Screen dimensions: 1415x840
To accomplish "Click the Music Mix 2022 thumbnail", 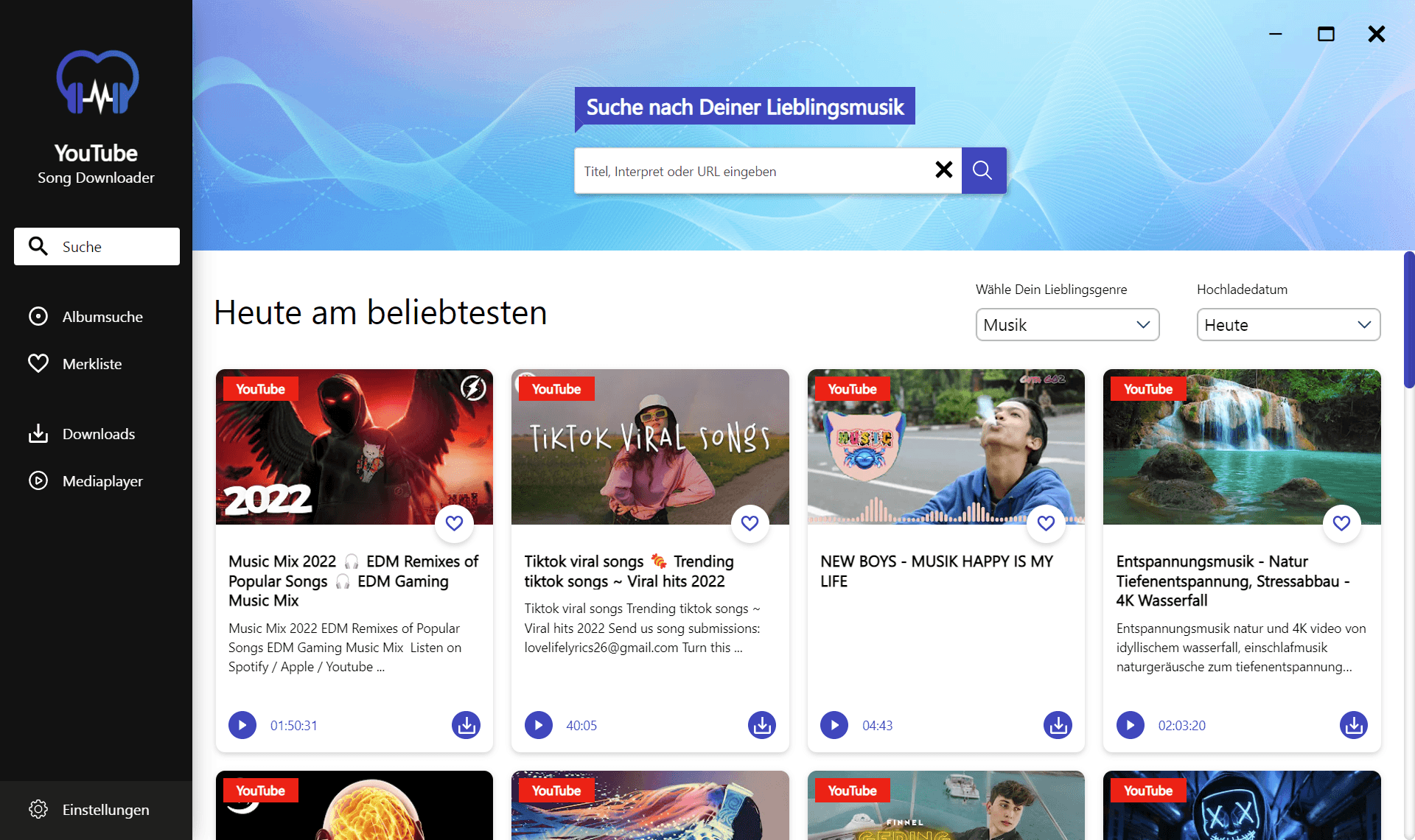I will (354, 447).
